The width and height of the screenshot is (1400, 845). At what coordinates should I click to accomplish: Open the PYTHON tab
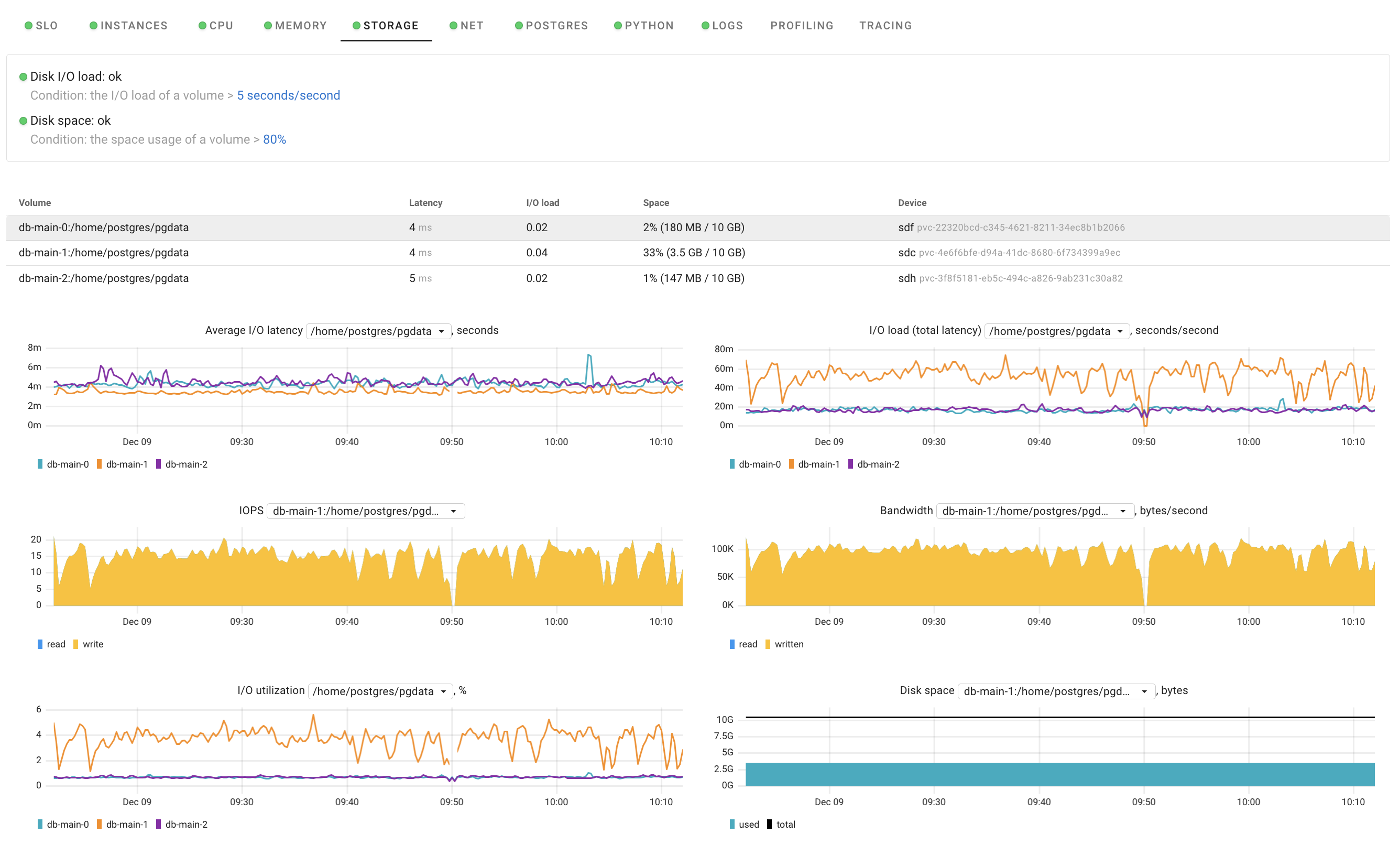point(644,26)
